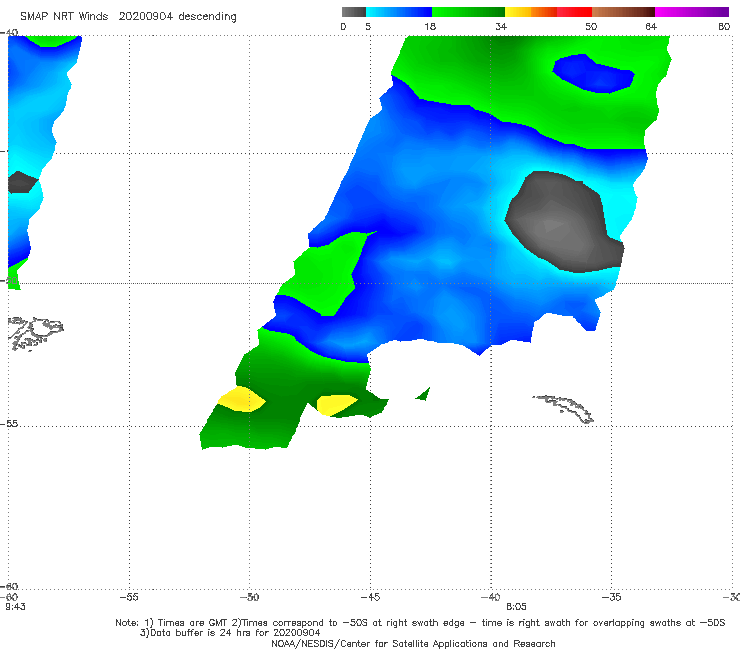Click the -40 longitude axis label

pos(490,597)
